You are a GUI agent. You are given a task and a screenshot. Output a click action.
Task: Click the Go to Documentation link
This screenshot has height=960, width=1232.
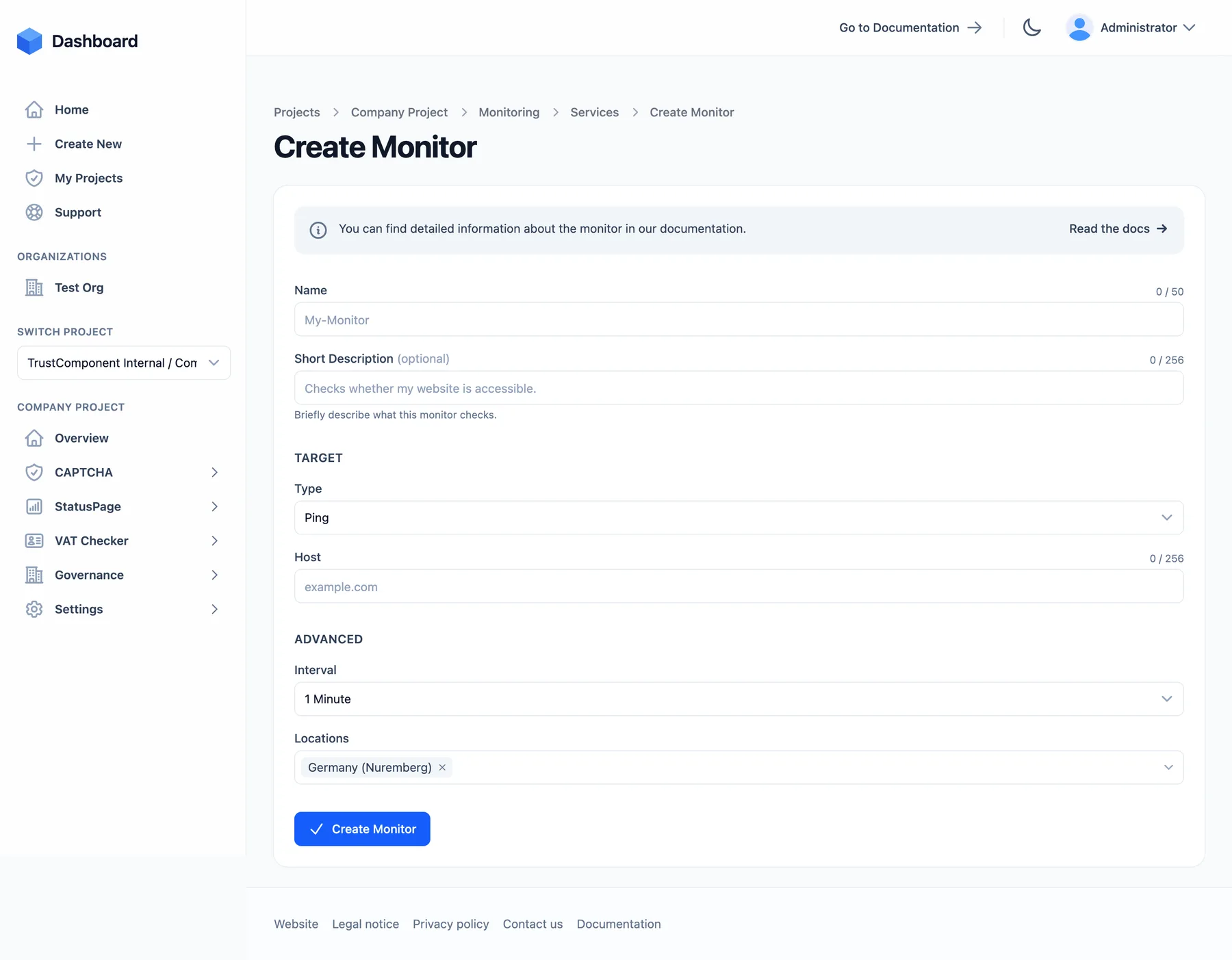point(910,27)
